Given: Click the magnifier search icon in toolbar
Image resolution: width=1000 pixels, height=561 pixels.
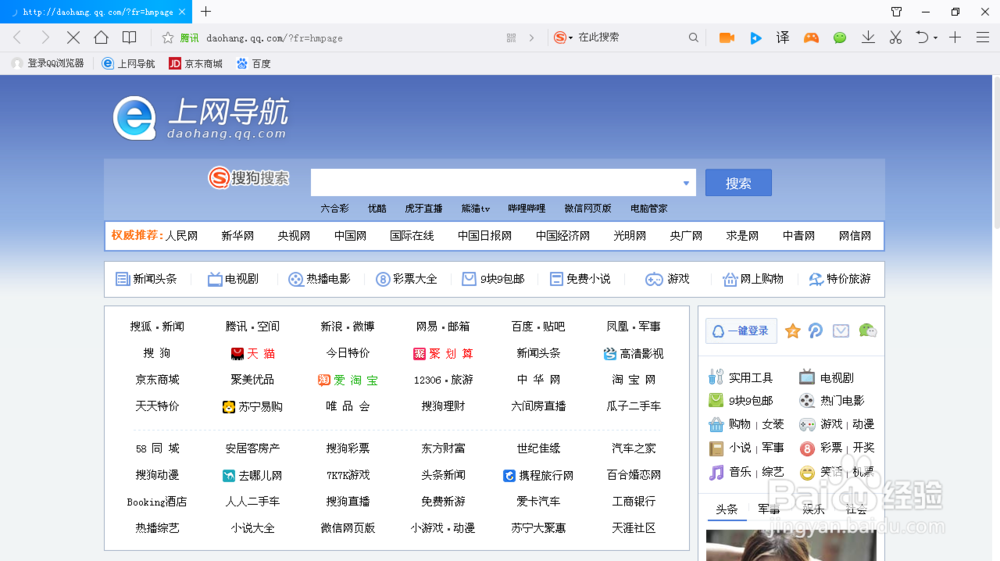Looking at the screenshot, I should tap(693, 38).
